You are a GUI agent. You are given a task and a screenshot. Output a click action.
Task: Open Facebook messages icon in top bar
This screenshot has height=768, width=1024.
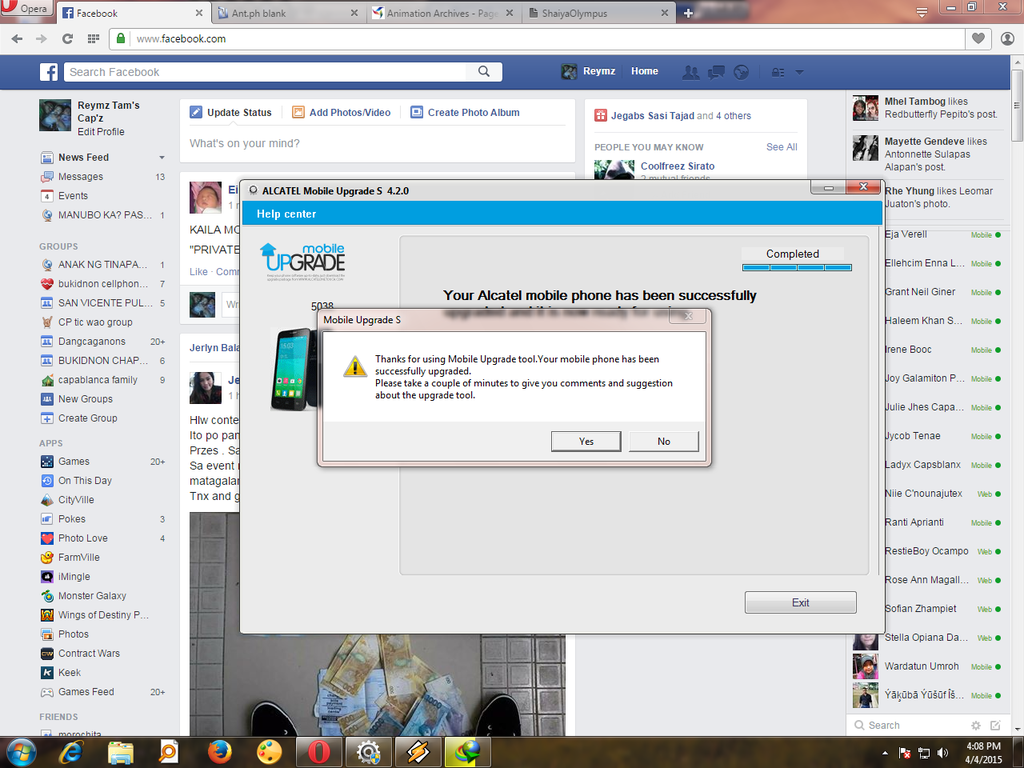click(x=716, y=72)
